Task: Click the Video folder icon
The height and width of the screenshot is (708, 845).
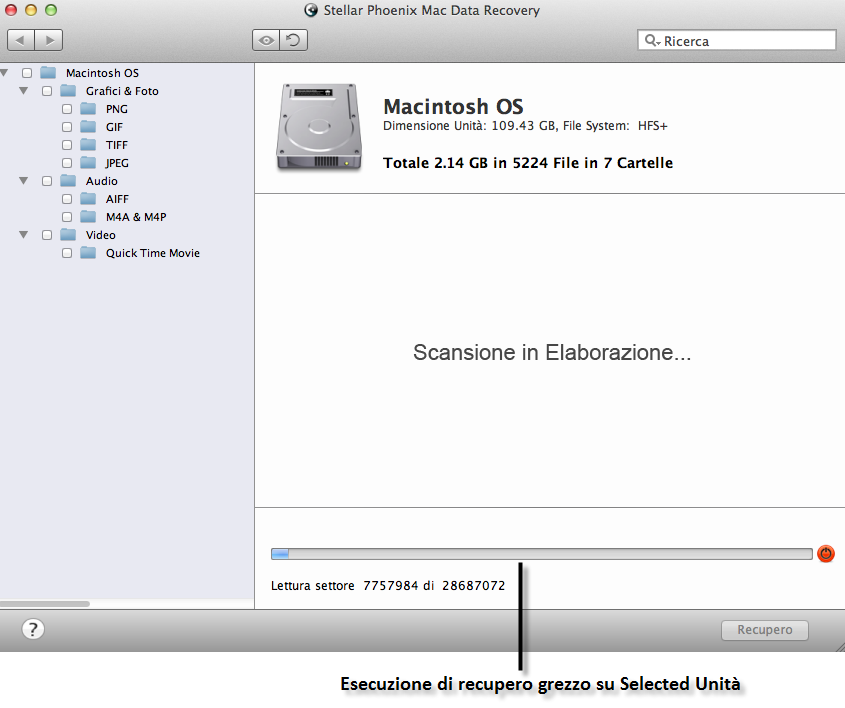Action: [x=68, y=235]
